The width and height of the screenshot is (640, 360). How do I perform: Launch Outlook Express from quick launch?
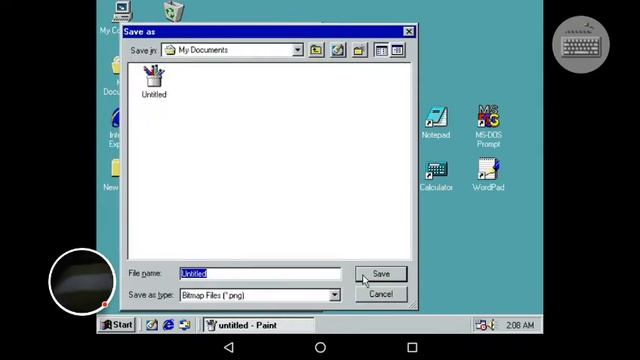click(185, 325)
